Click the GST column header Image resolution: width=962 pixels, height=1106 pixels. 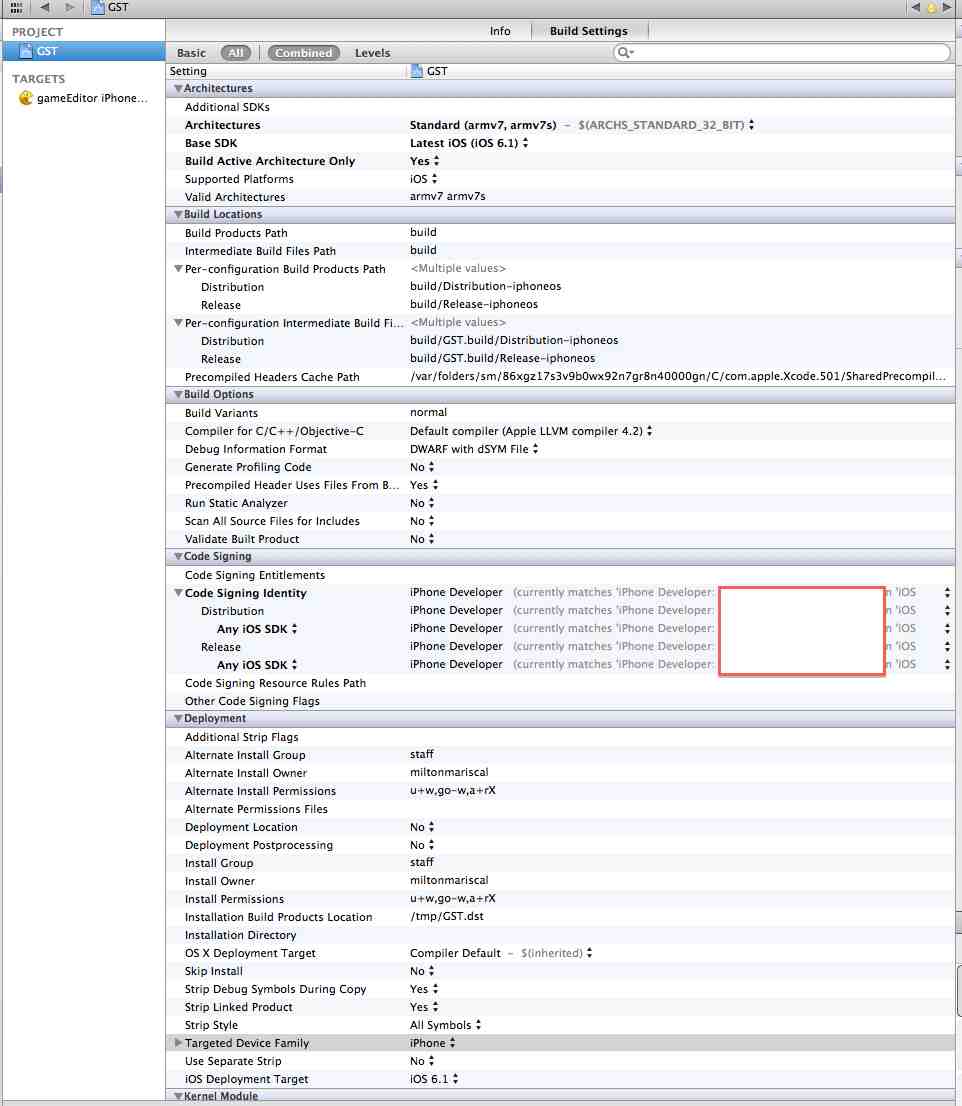click(x=429, y=71)
